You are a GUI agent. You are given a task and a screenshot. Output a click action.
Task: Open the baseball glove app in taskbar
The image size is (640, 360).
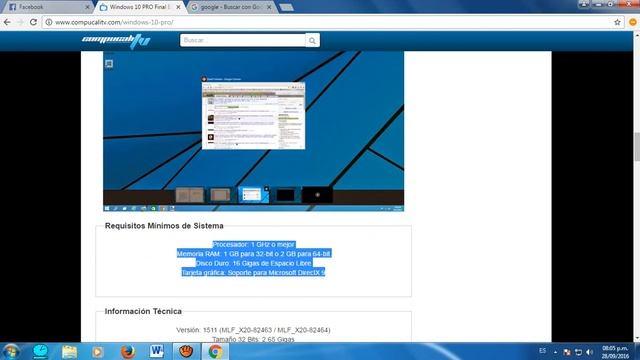pos(187,351)
